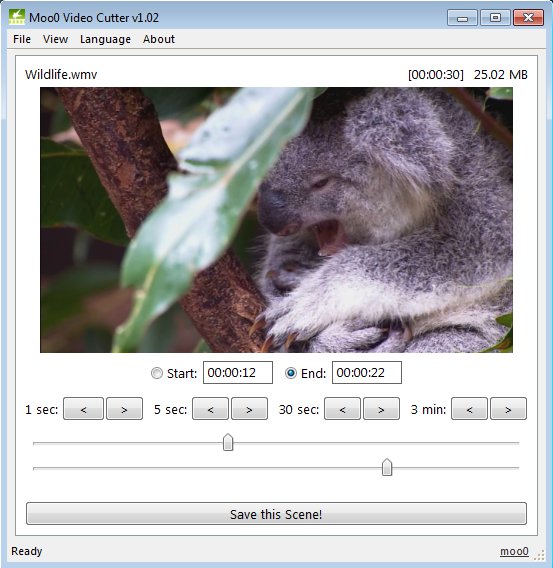This screenshot has width=553, height=568.
Task: Select the Start radio button
Action: [157, 373]
